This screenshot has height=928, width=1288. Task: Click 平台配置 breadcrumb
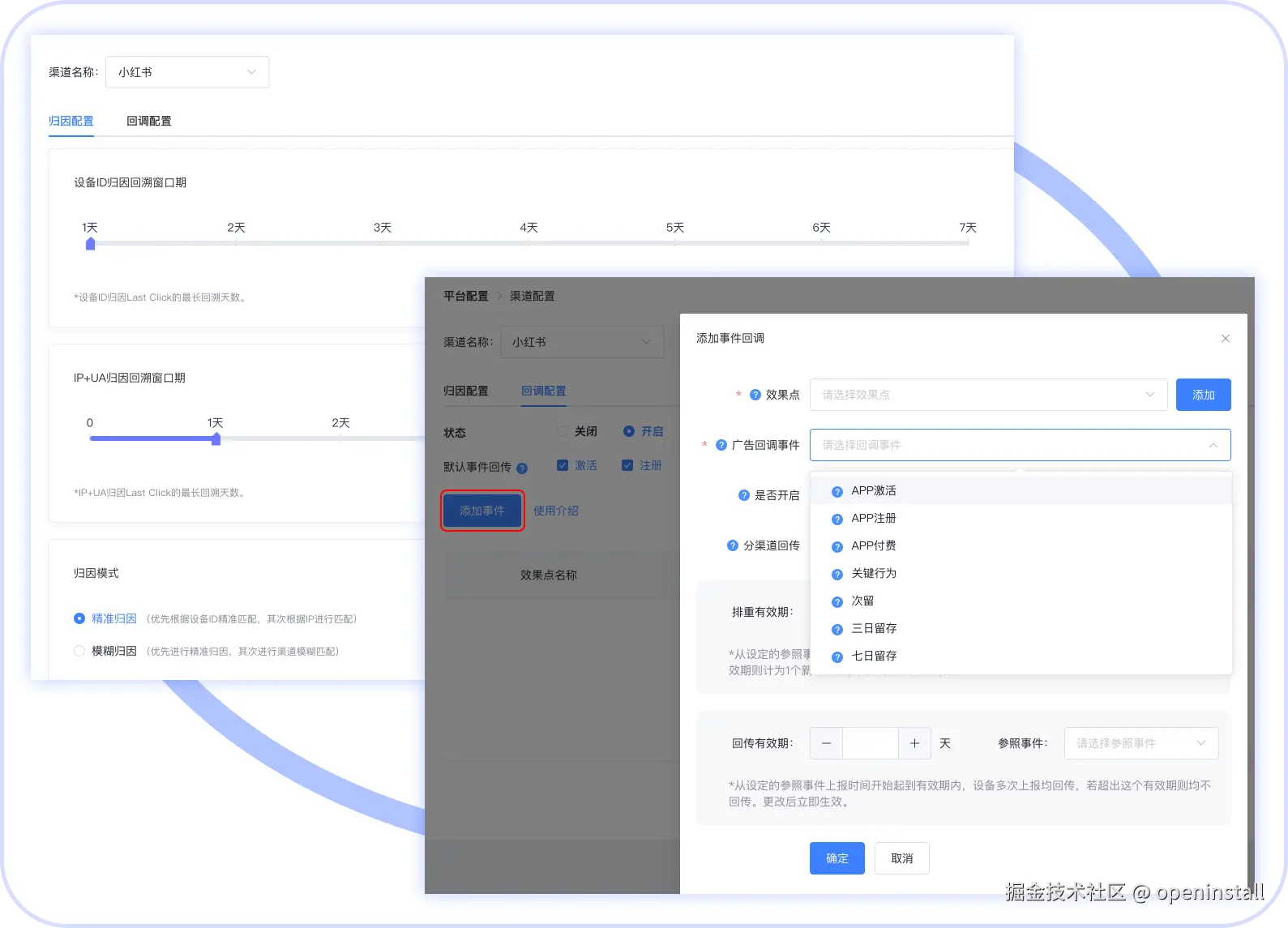pyautogui.click(x=466, y=296)
